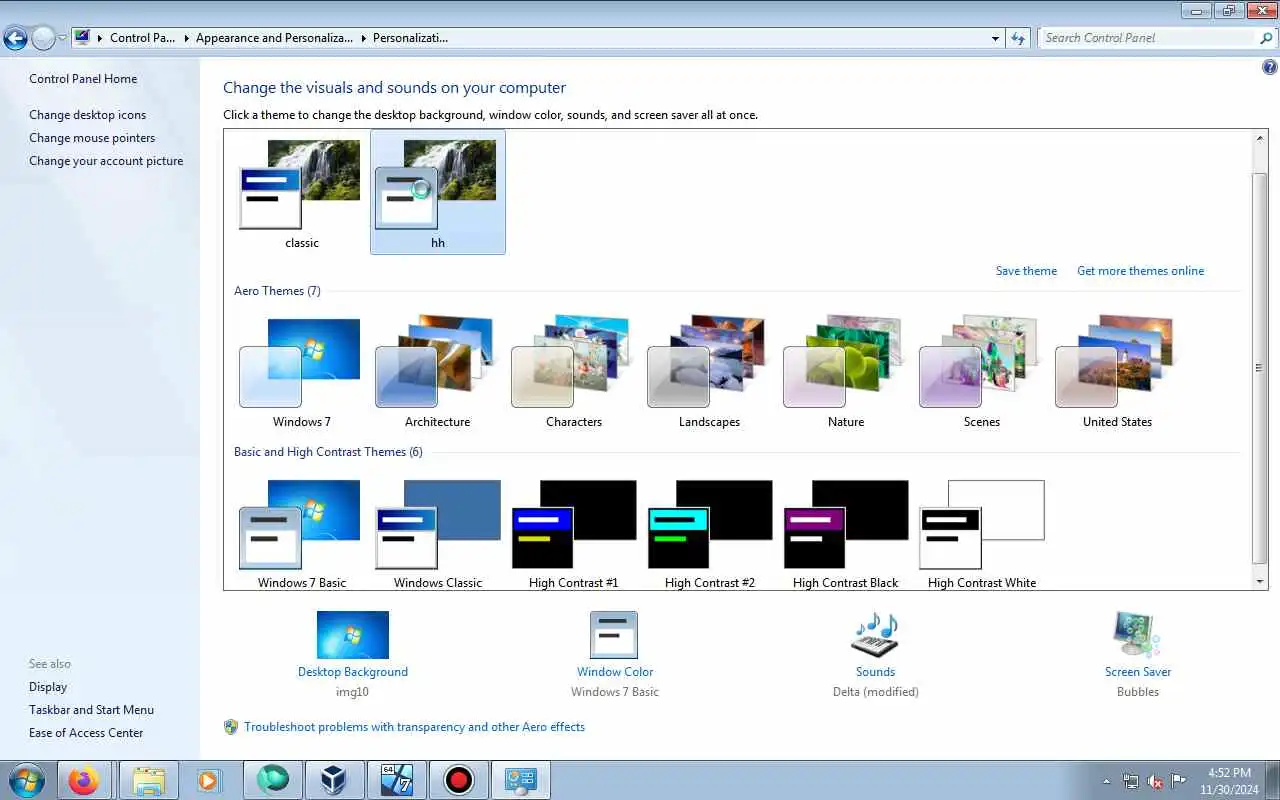Apply the High Contrast Black theme

pos(845,533)
